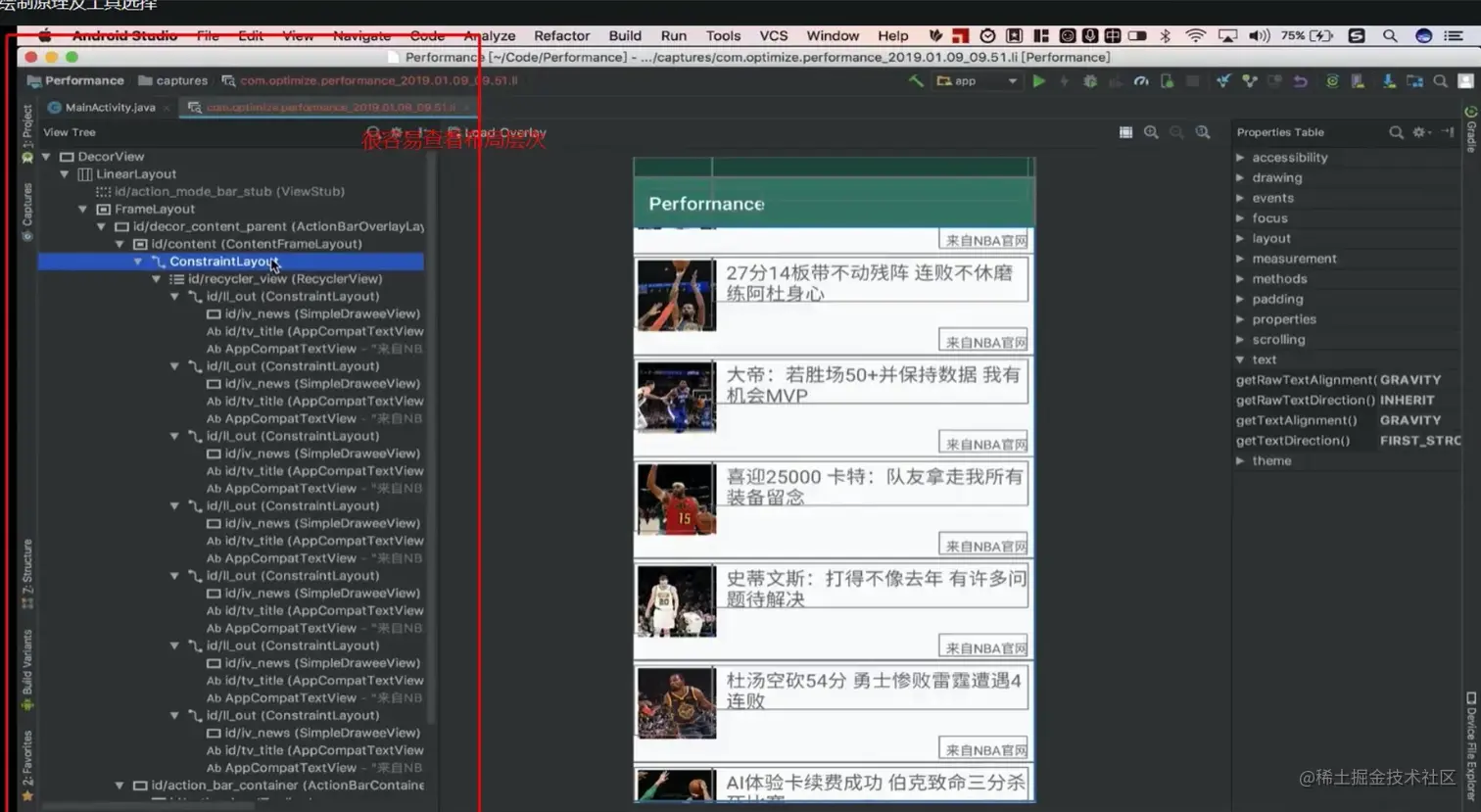The height and width of the screenshot is (812, 1481).
Task: Open the Window menu
Action: (x=833, y=35)
